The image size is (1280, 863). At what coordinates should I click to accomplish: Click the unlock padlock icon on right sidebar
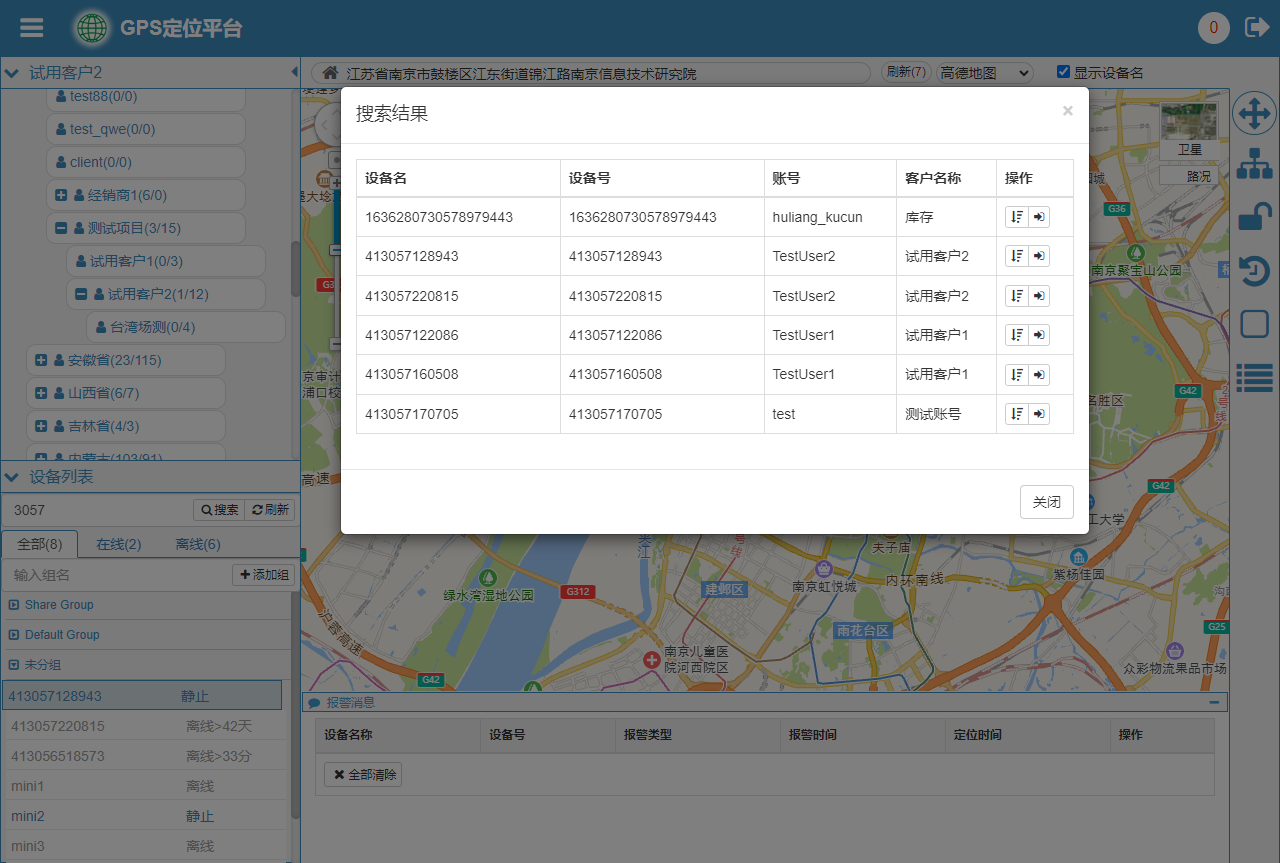click(1254, 217)
